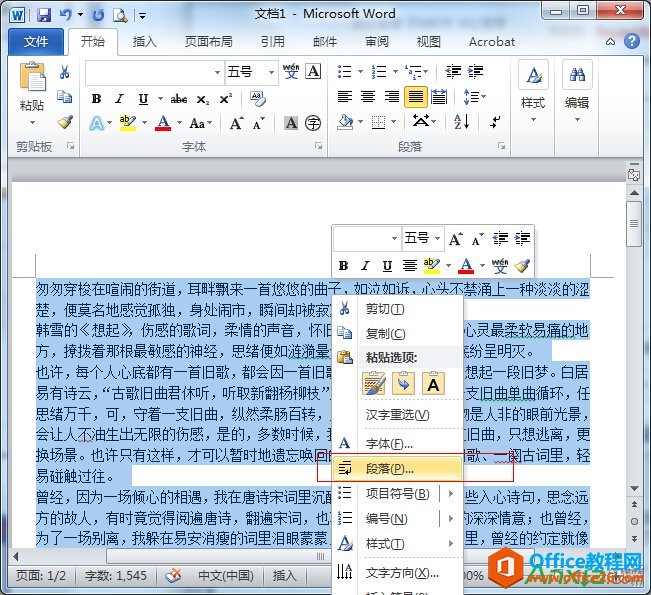Image resolution: width=651 pixels, height=595 pixels.
Task: Click the Phonetic Guide wén icon in ribbon
Action: [x=291, y=71]
